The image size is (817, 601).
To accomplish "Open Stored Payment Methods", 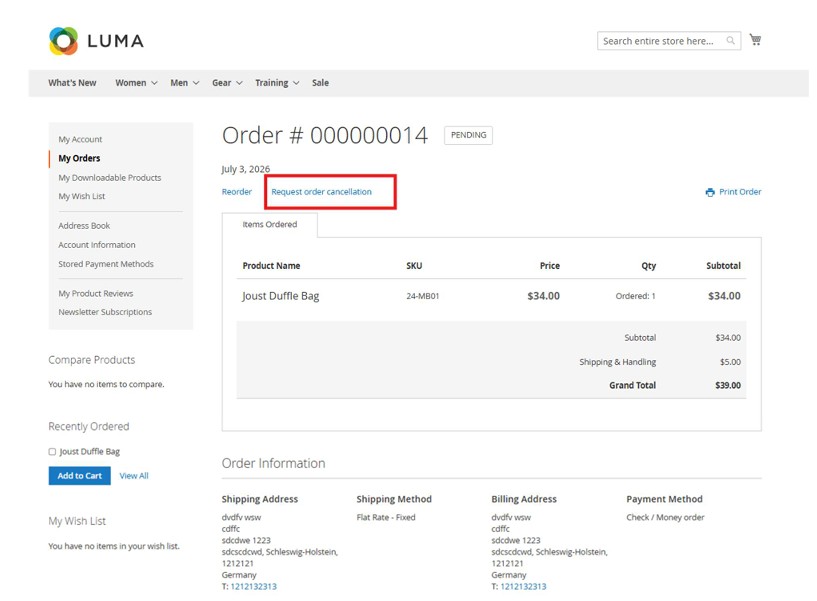I will (106, 264).
